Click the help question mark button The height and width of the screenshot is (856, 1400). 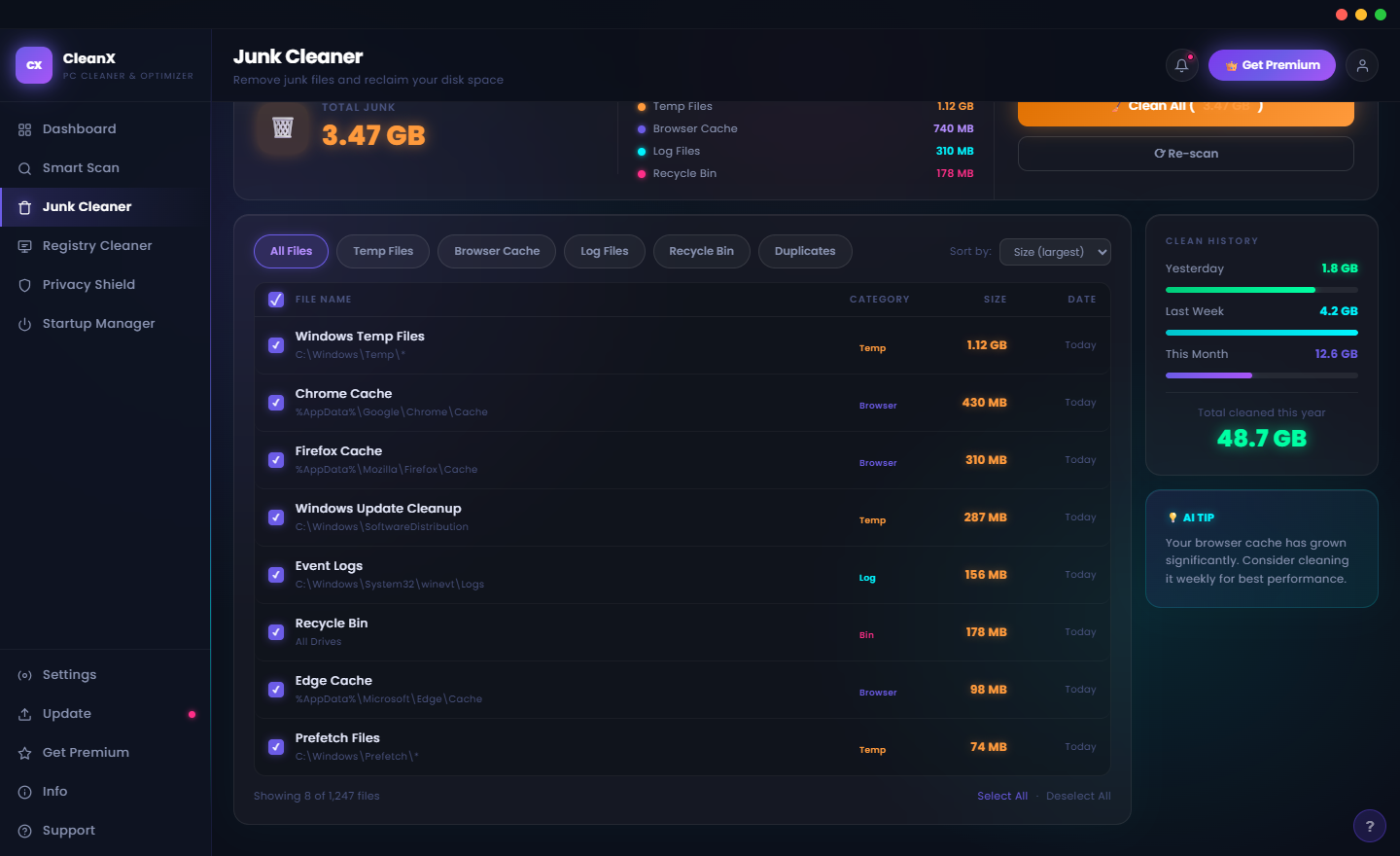tap(1370, 827)
